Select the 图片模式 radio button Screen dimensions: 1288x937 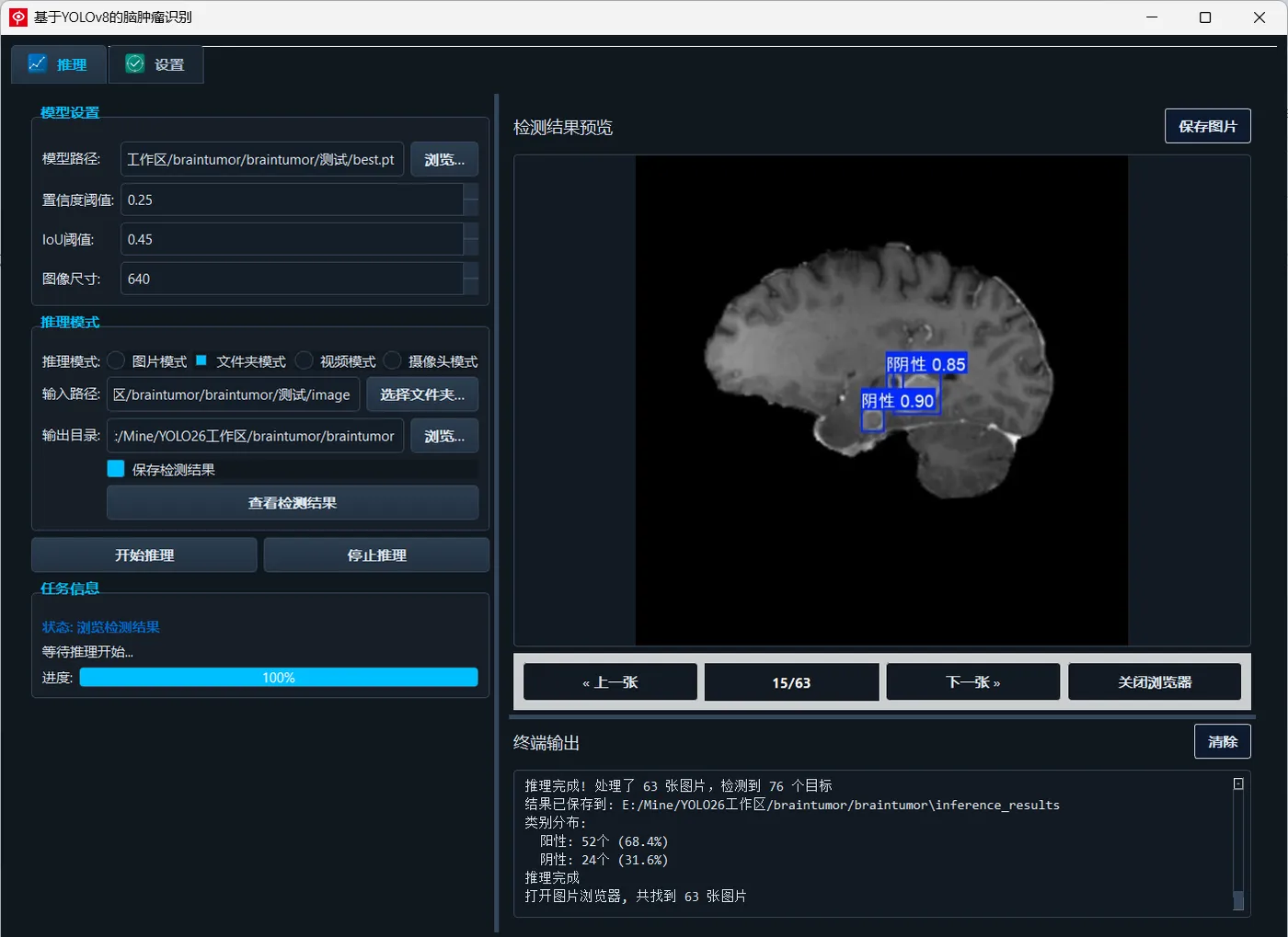116,360
